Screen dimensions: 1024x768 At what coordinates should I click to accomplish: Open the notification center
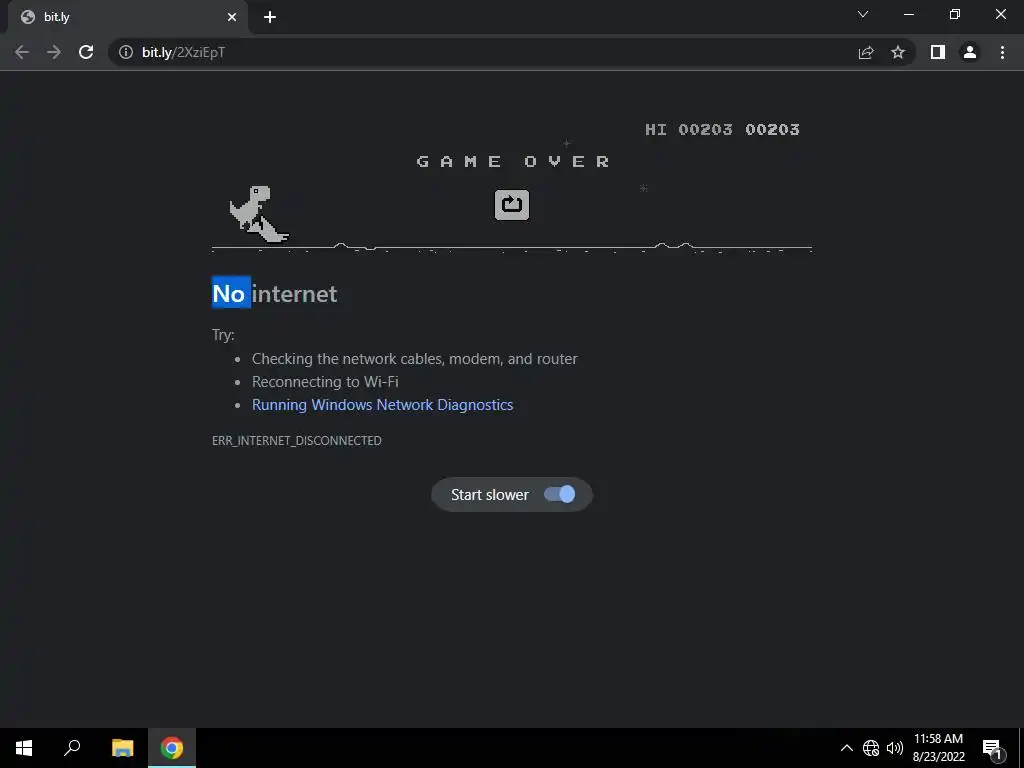tap(992, 748)
